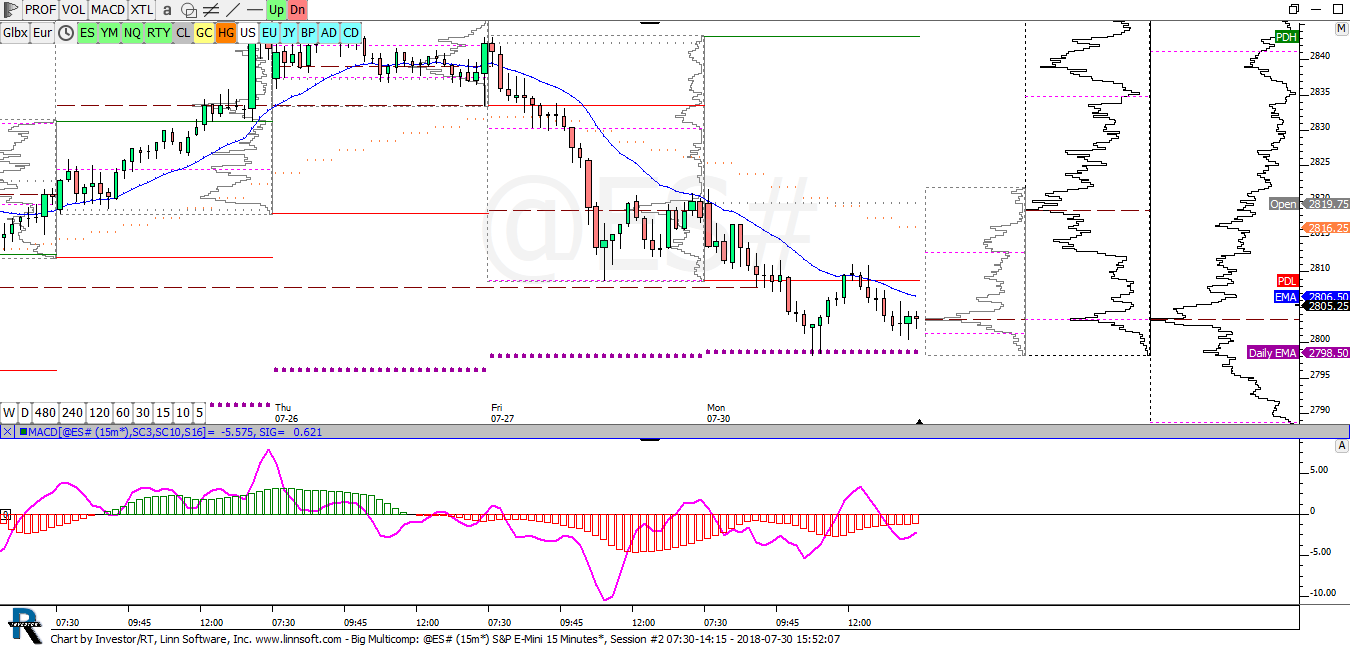Click the Fri 07-27 date label
This screenshot has height=646, width=1350.
click(502, 413)
